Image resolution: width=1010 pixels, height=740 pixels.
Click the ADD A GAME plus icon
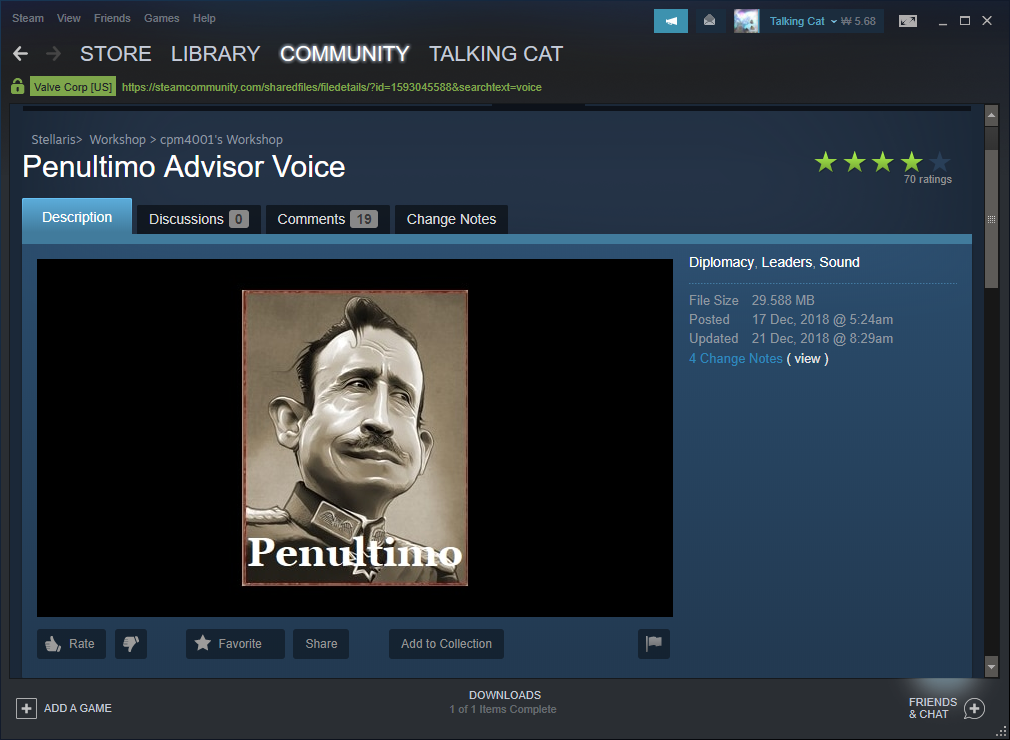(x=26, y=708)
